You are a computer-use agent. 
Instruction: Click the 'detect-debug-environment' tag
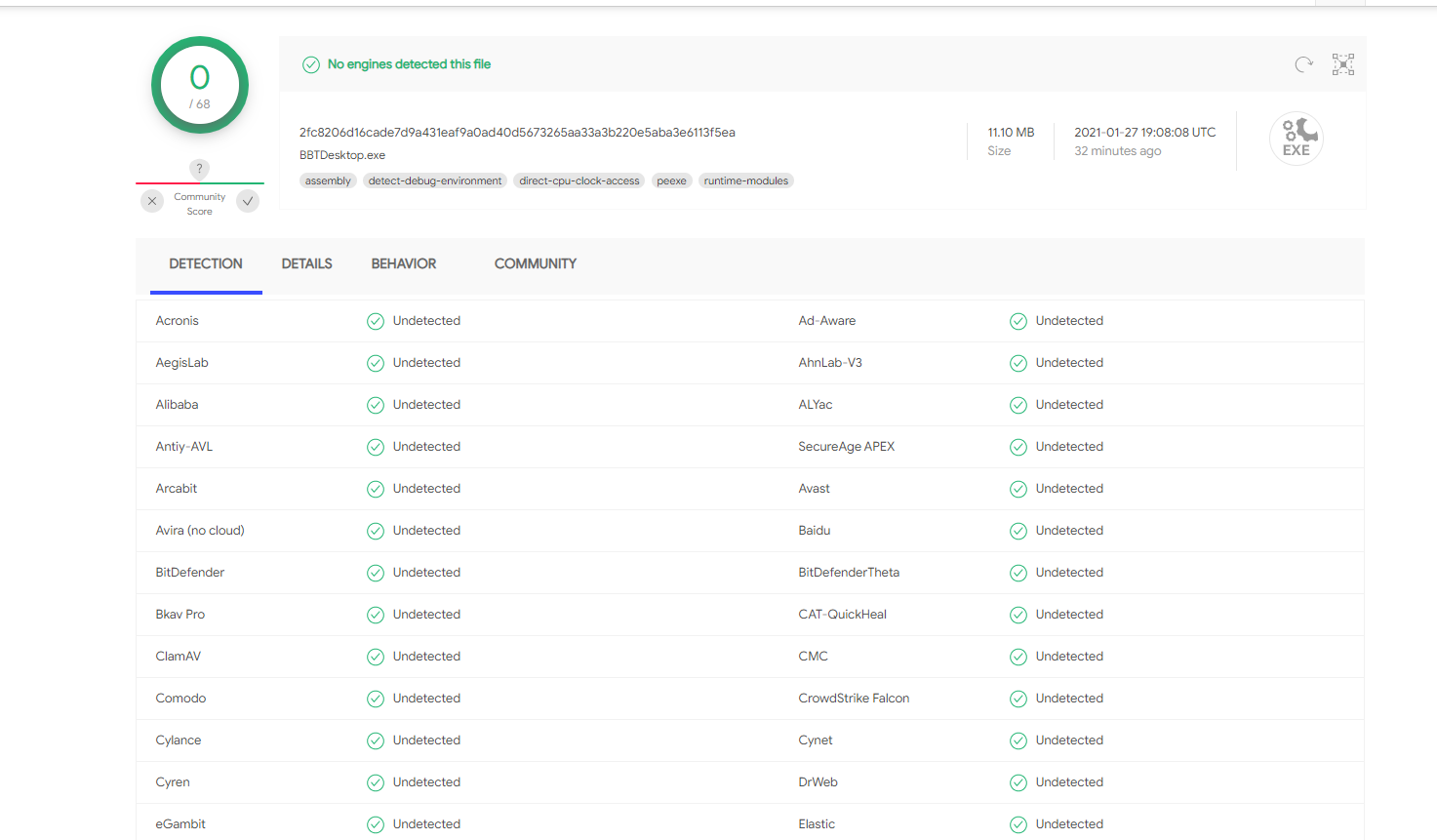point(435,180)
